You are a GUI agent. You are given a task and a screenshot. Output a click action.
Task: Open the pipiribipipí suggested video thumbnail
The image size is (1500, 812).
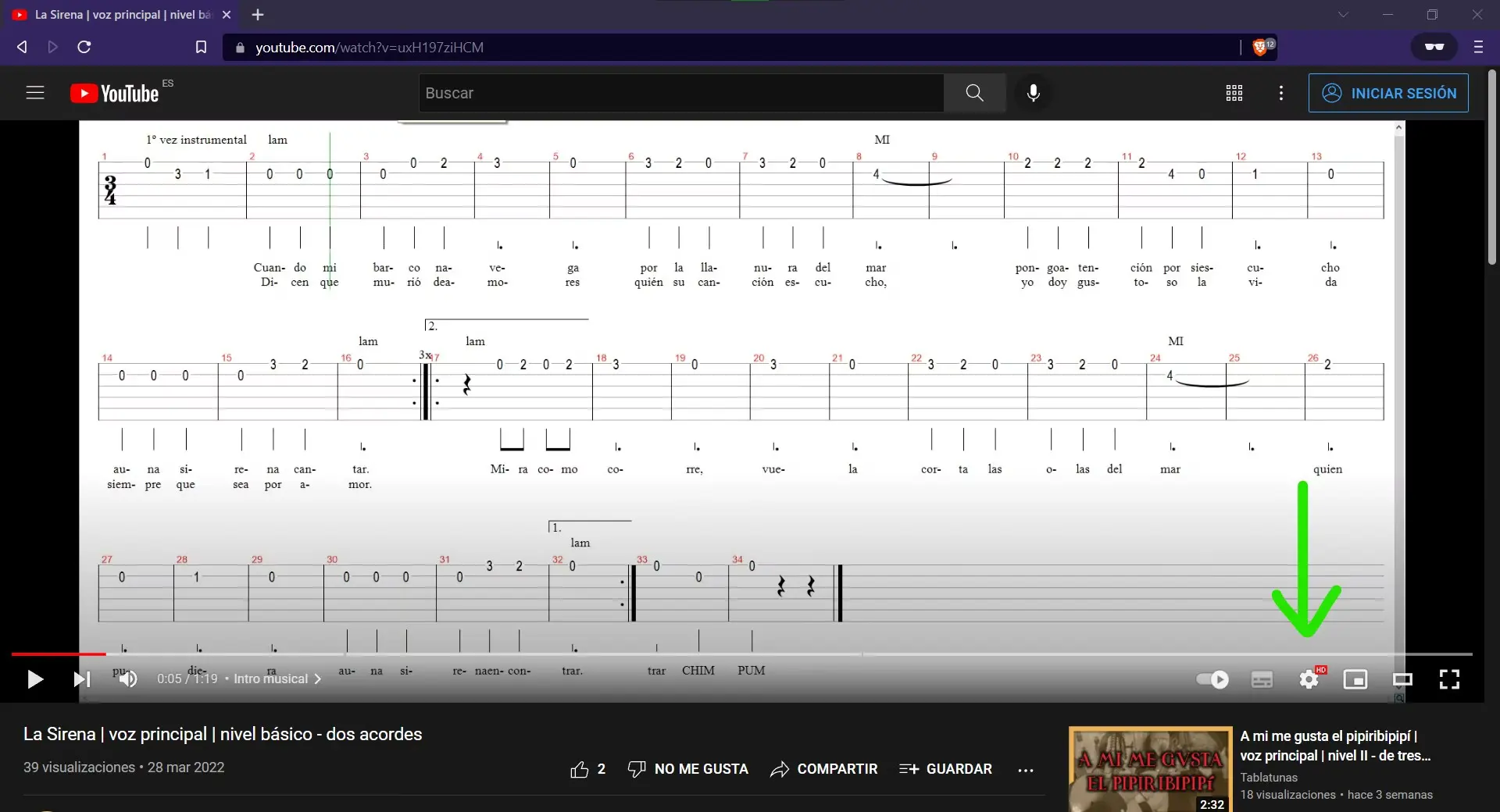[1149, 769]
